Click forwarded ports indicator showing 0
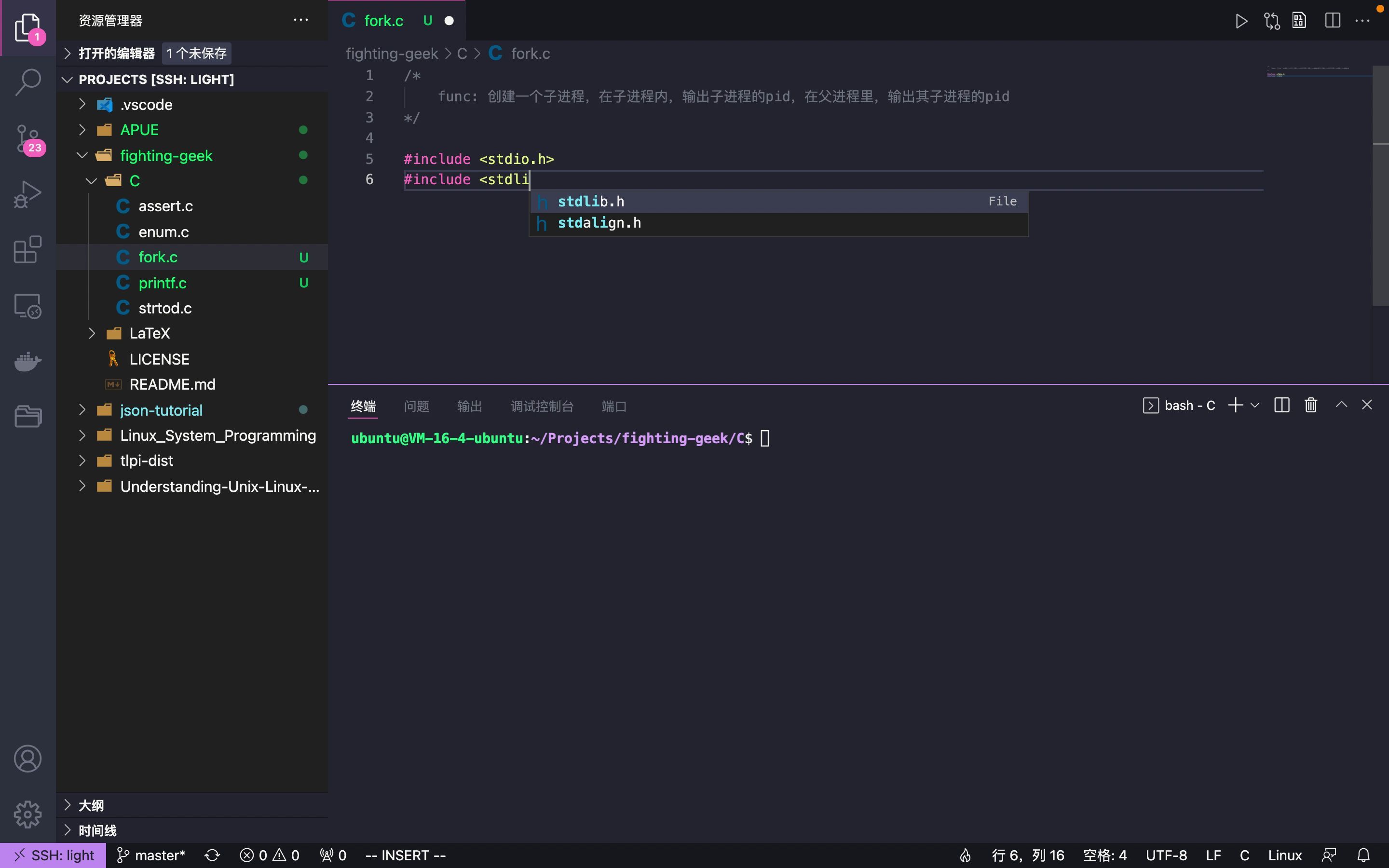1389x868 pixels. pos(333,855)
